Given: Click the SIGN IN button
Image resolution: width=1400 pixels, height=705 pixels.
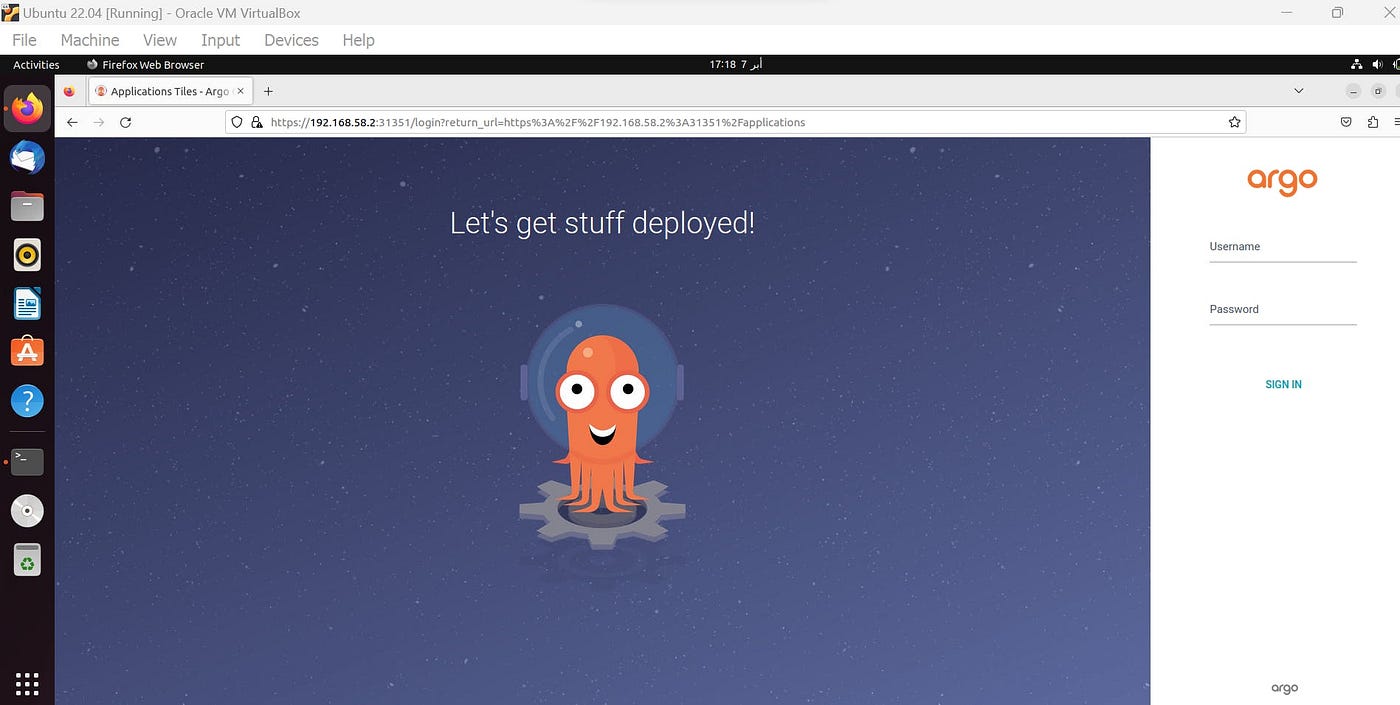Looking at the screenshot, I should [1283, 384].
